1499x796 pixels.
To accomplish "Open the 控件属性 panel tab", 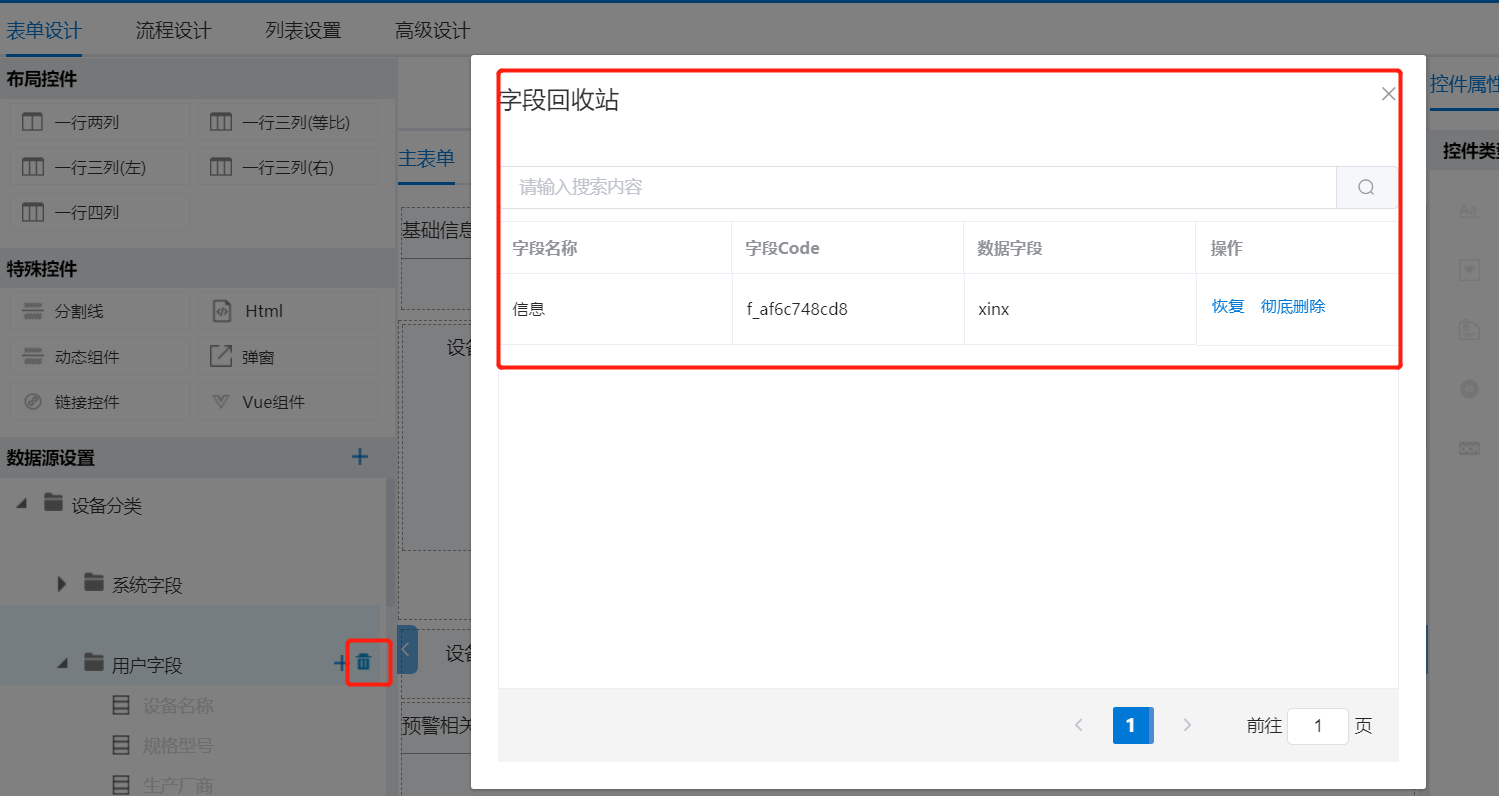I will [1464, 84].
